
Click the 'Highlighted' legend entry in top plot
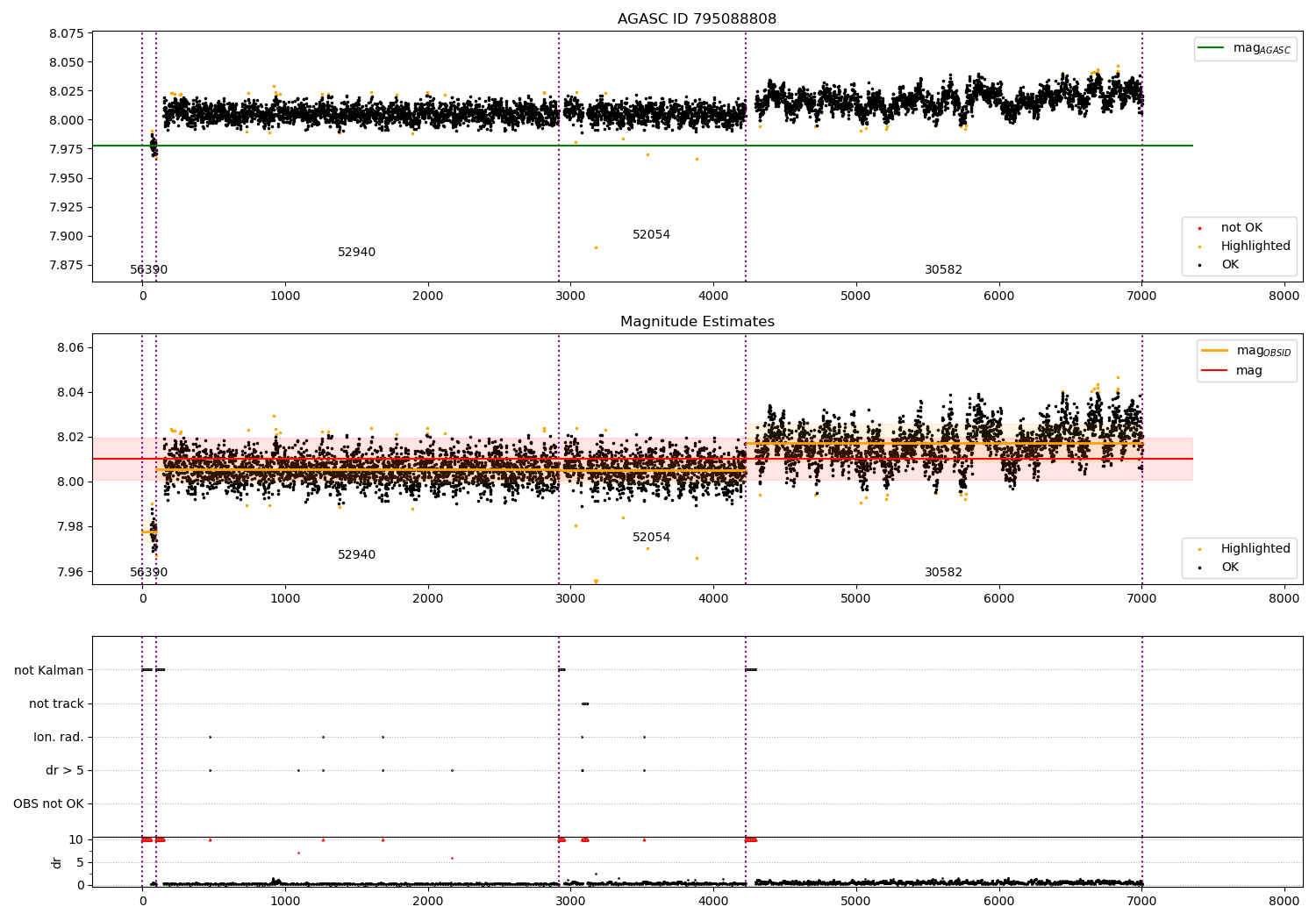click(x=1244, y=246)
